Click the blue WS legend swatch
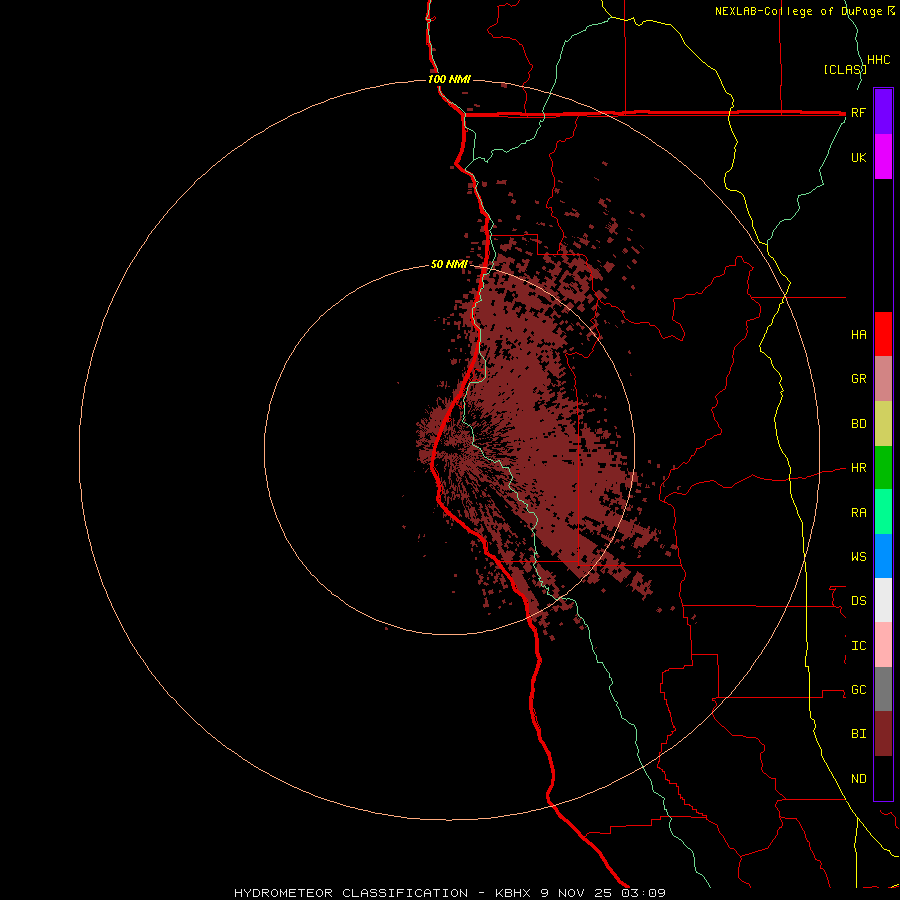Viewport: 900px width, 900px height. pyautogui.click(x=883, y=556)
